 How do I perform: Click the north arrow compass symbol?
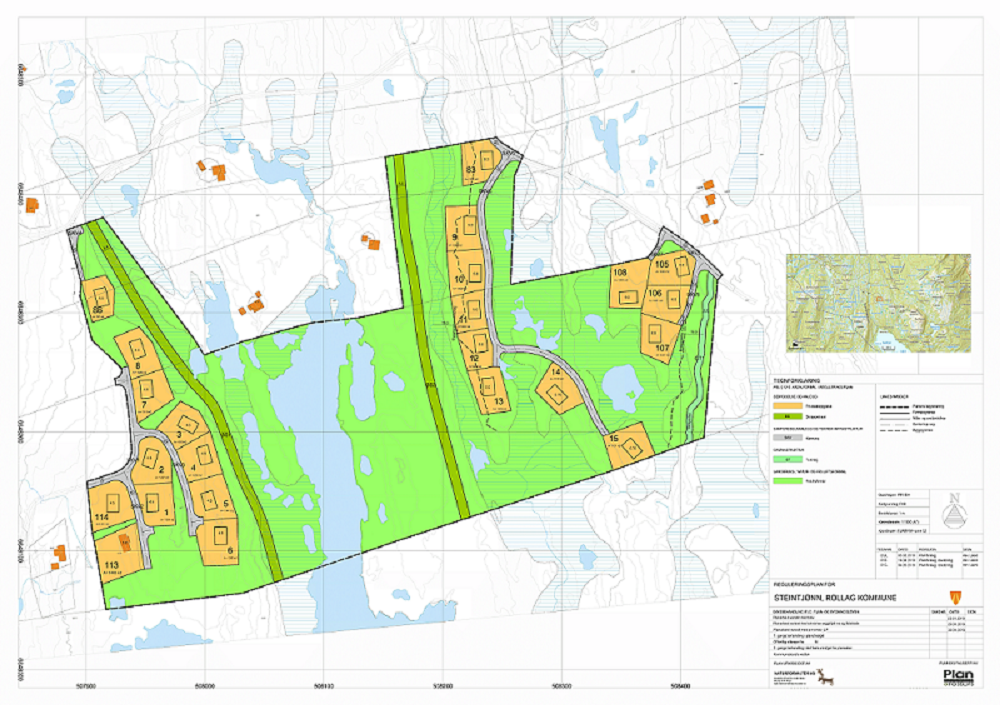958,516
